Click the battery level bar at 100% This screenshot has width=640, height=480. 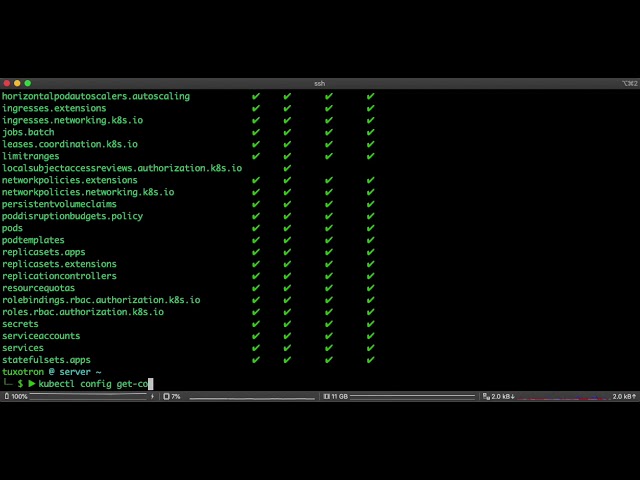pyautogui.click(x=88, y=396)
